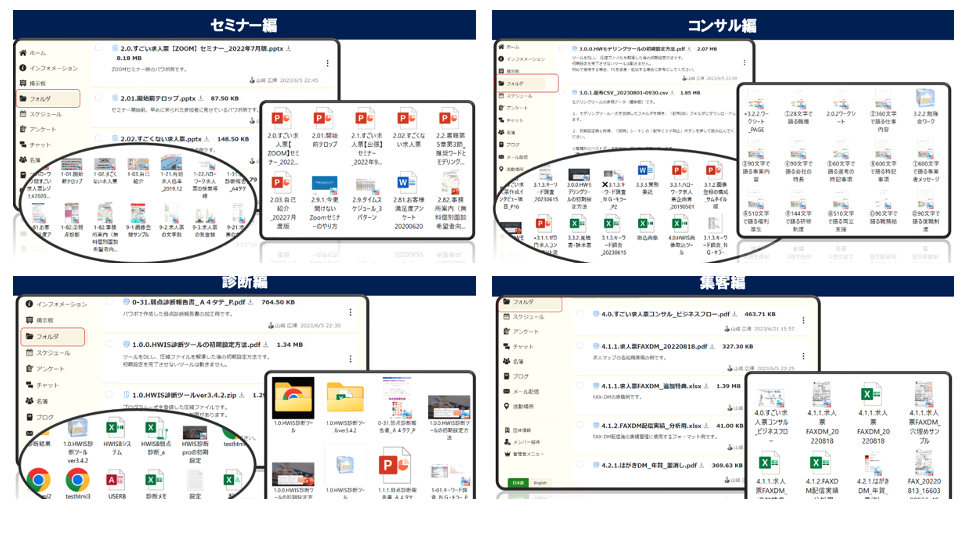Open Excel file icon 3.3.2.見積書・請求書
This screenshot has height=539, width=969.
(x=578, y=224)
